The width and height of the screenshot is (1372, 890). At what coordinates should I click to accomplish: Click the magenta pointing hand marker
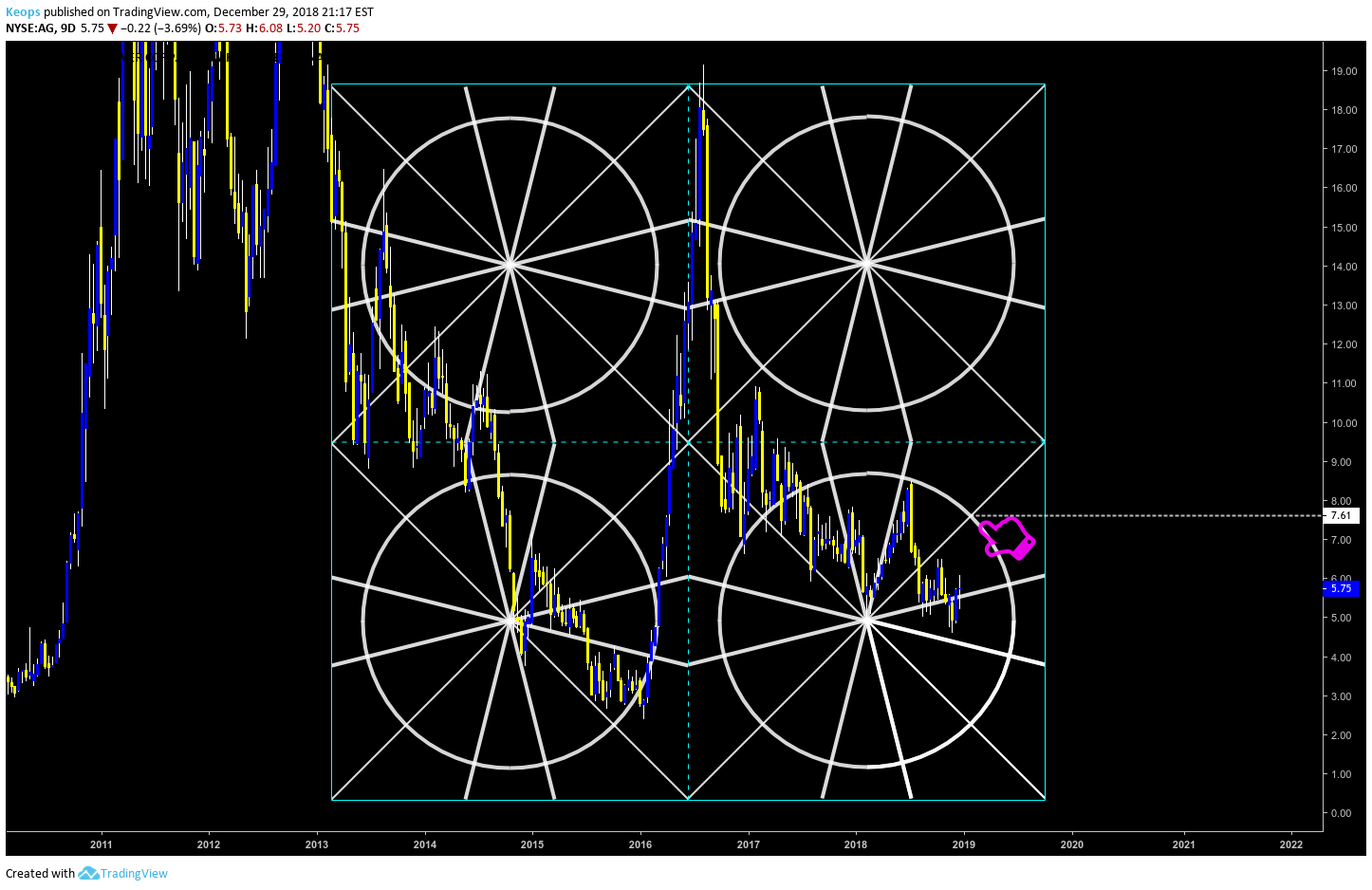[1007, 538]
